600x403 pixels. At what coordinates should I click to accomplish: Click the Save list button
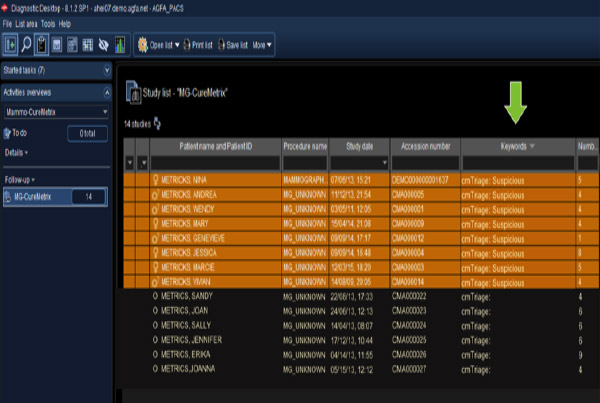[x=233, y=45]
